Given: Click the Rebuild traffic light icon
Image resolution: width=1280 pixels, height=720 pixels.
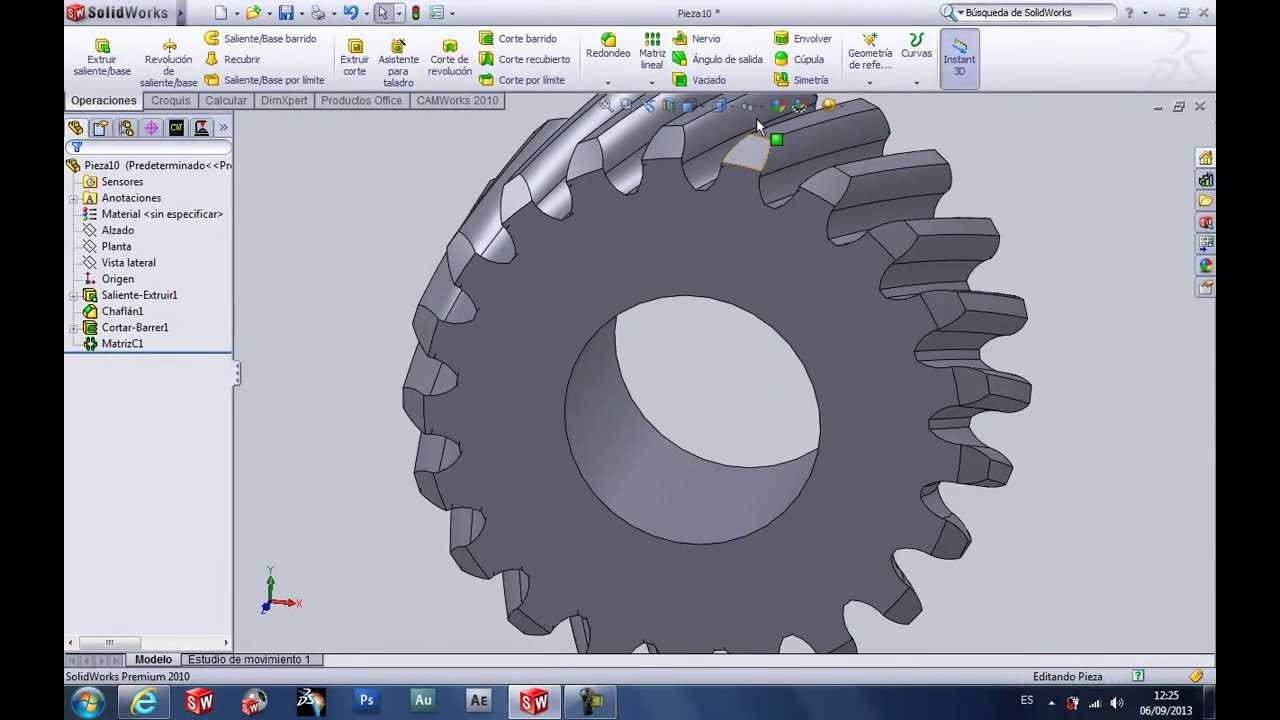Looking at the screenshot, I should point(416,13).
